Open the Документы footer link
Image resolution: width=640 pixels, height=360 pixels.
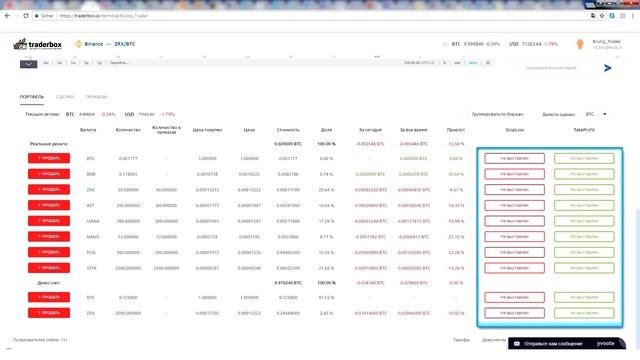[x=494, y=340]
